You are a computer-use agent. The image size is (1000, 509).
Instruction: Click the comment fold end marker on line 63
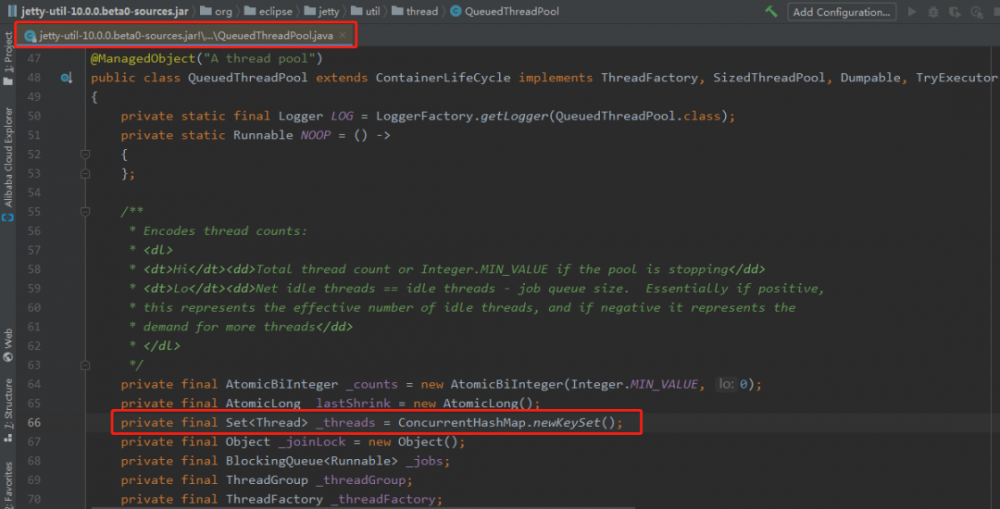click(85, 365)
